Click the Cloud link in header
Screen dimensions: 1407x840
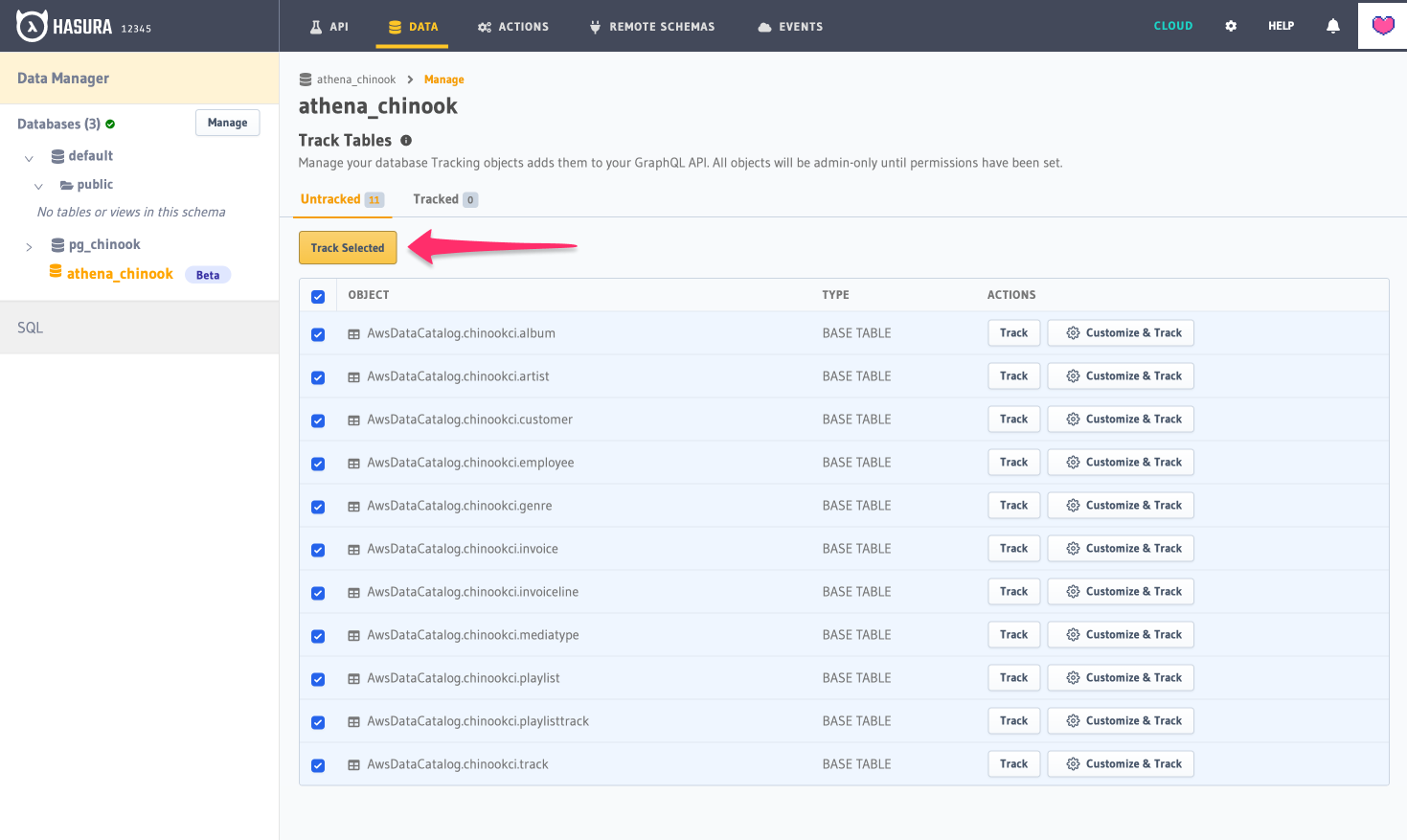pyautogui.click(x=1172, y=26)
